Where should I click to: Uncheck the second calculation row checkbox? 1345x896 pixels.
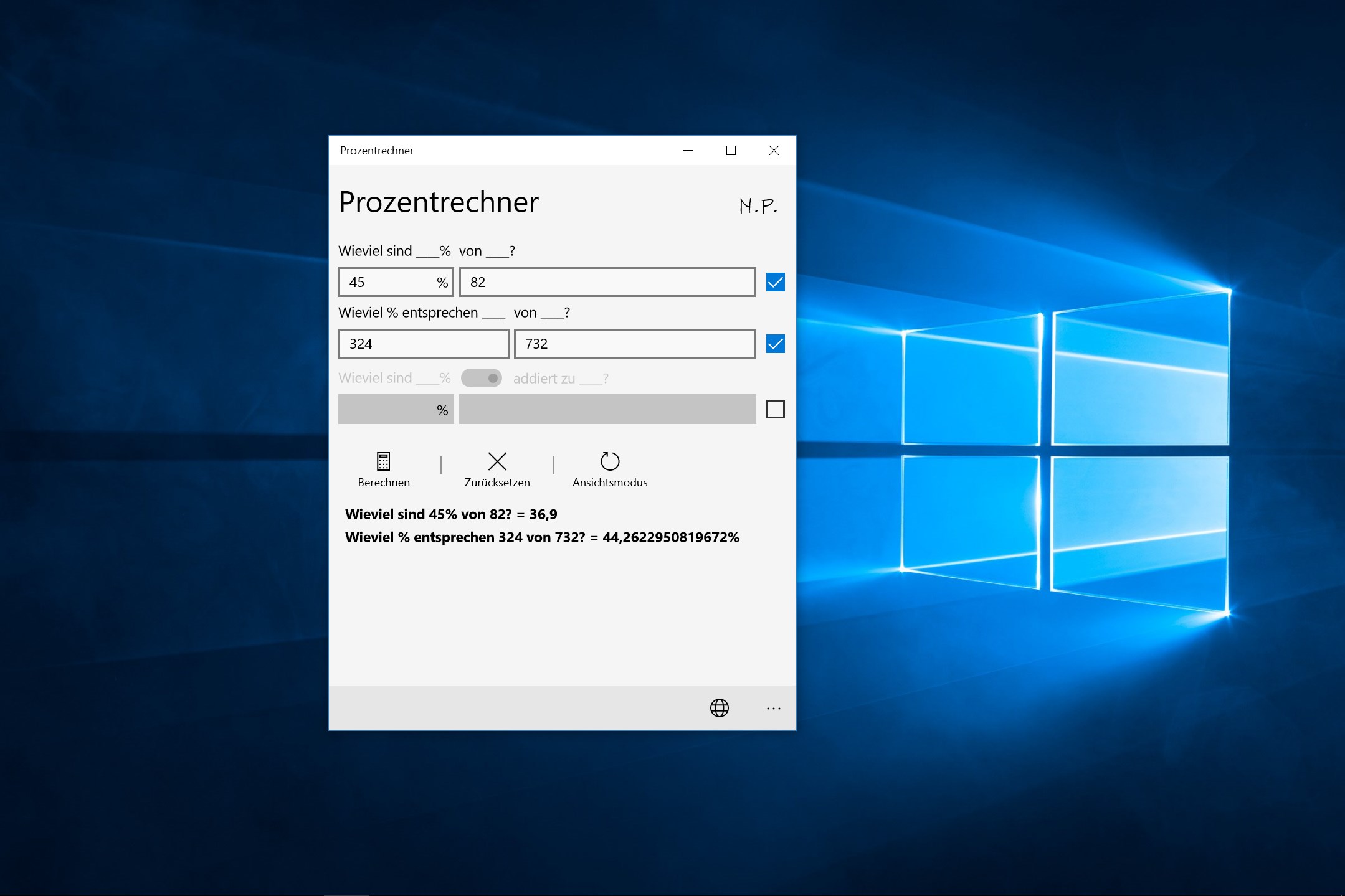coord(775,344)
